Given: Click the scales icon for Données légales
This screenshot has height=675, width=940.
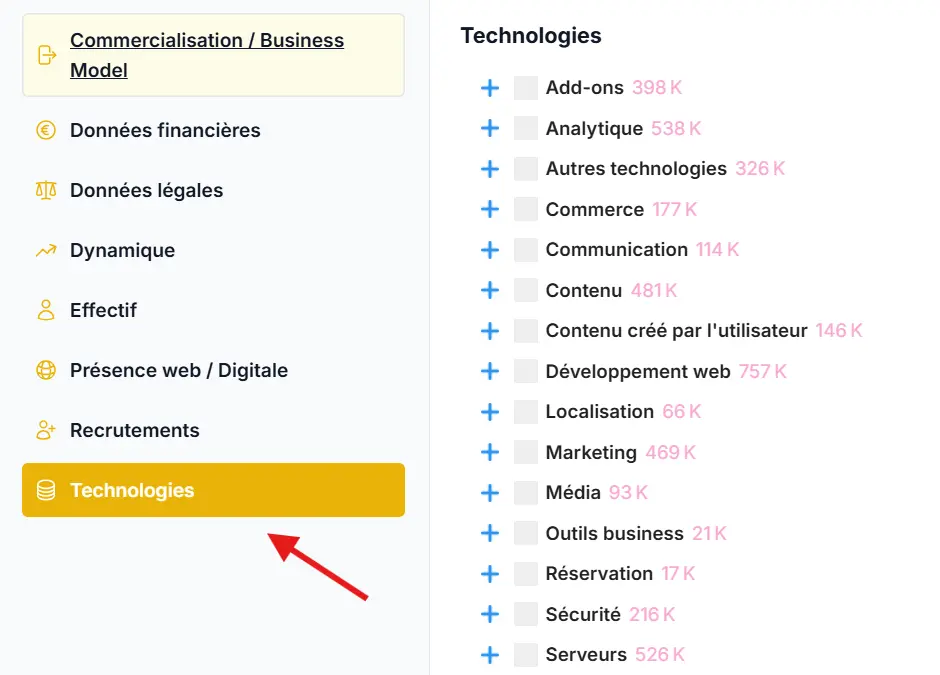Looking at the screenshot, I should [x=44, y=190].
